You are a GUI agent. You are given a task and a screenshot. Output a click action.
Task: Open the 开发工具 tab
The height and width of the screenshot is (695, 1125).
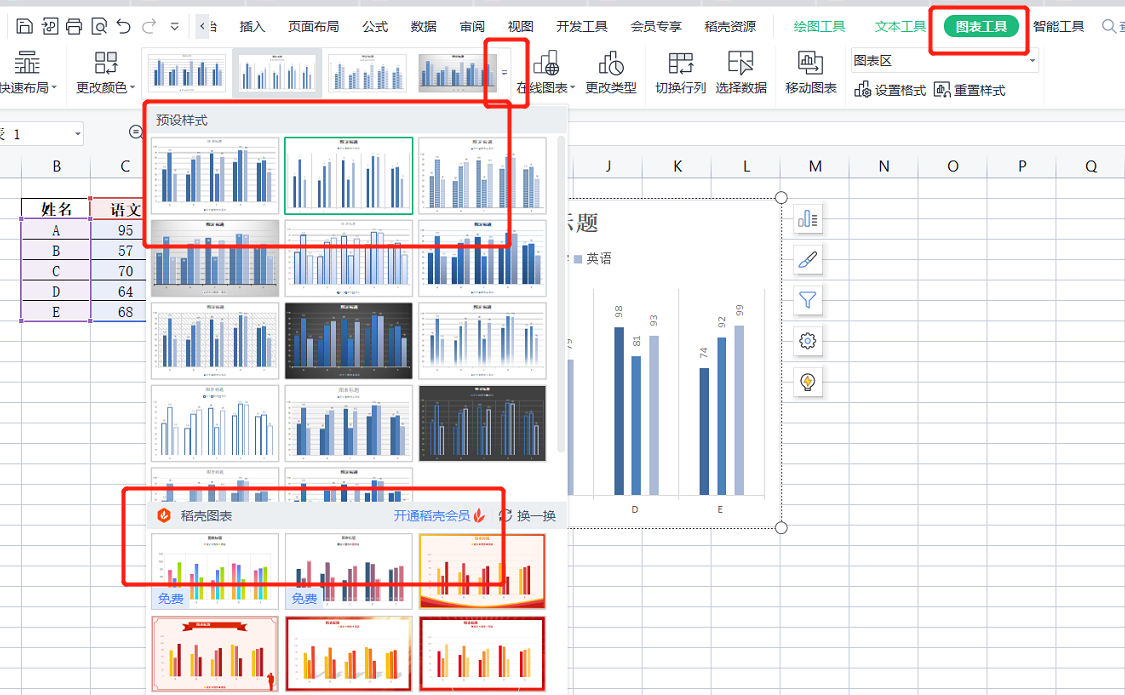coord(582,27)
